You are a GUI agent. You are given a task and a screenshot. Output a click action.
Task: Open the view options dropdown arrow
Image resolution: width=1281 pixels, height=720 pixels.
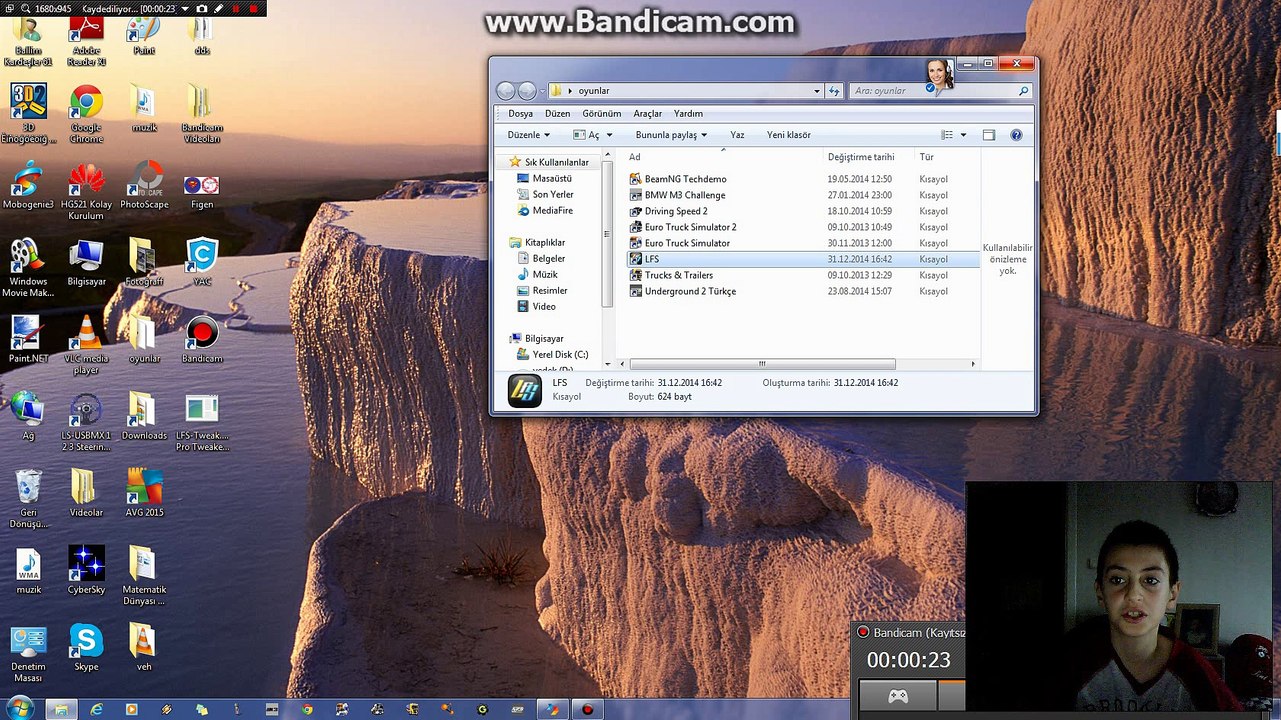[x=963, y=135]
